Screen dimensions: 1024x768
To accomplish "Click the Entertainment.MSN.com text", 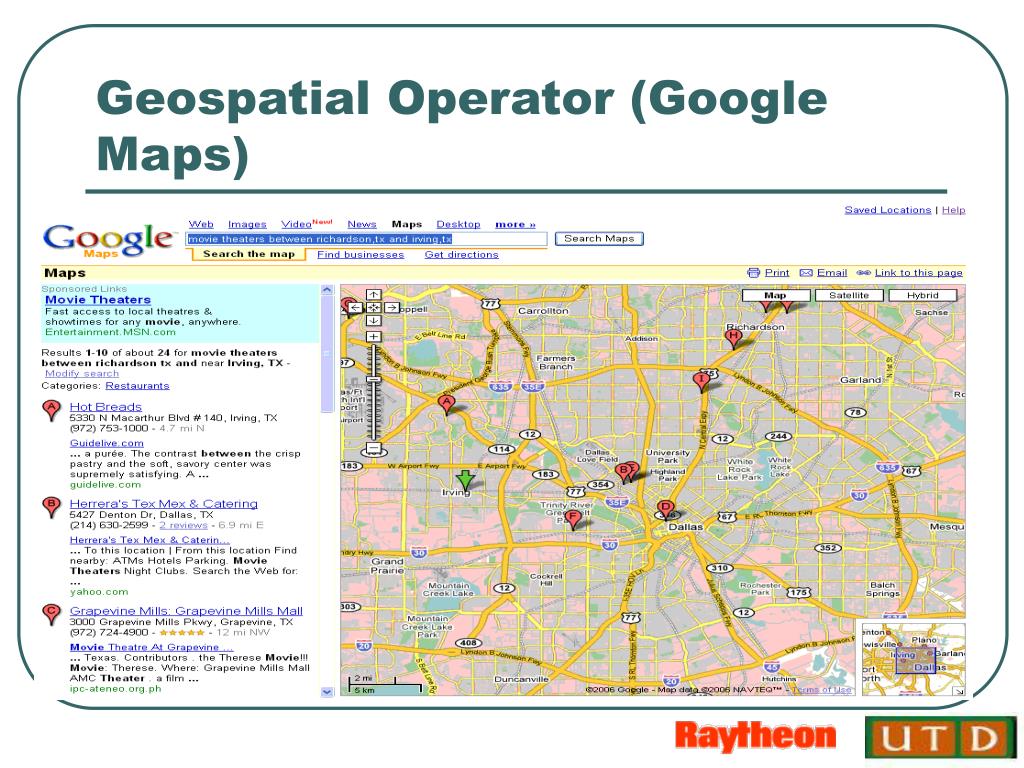I will tap(110, 332).
